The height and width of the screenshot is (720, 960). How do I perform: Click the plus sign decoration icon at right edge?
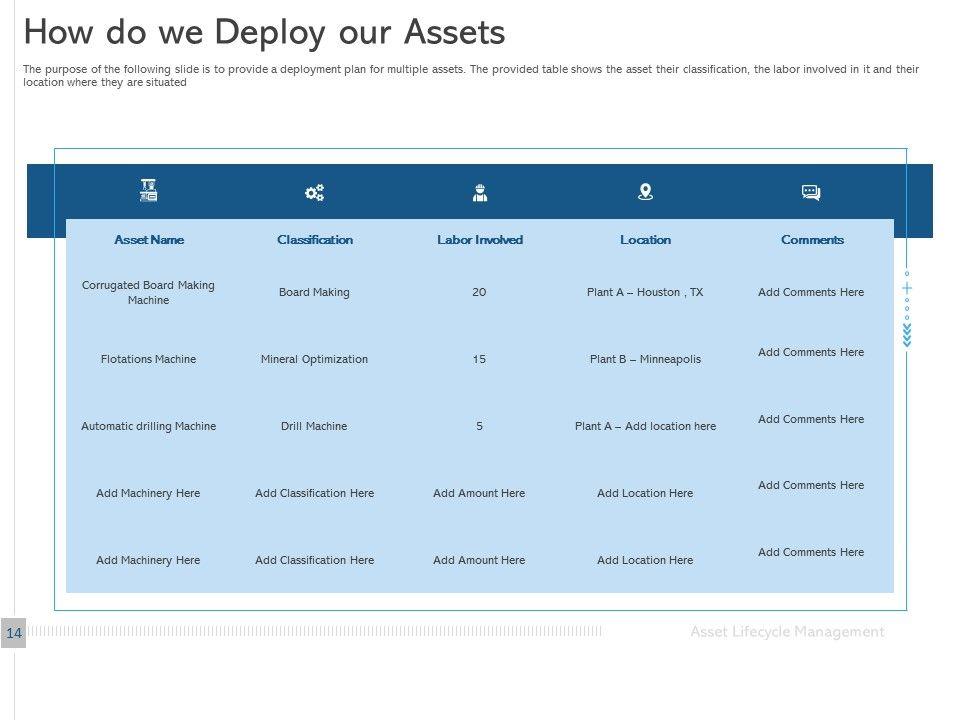907,288
